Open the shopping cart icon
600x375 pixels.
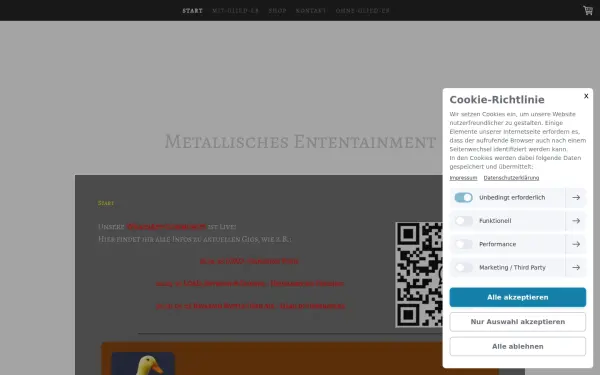[588, 10]
